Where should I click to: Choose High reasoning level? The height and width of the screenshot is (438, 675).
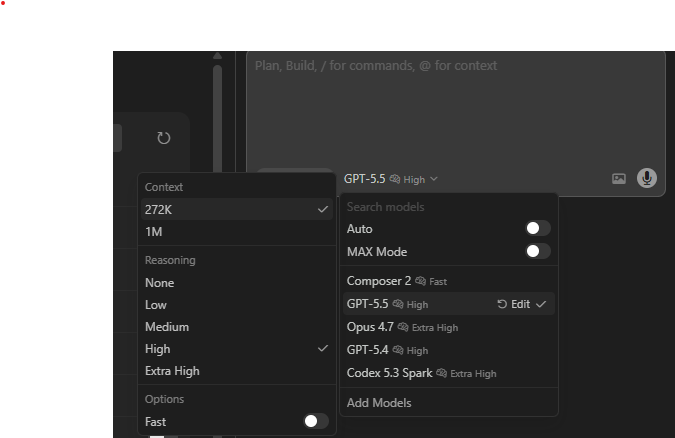[x=237, y=348]
